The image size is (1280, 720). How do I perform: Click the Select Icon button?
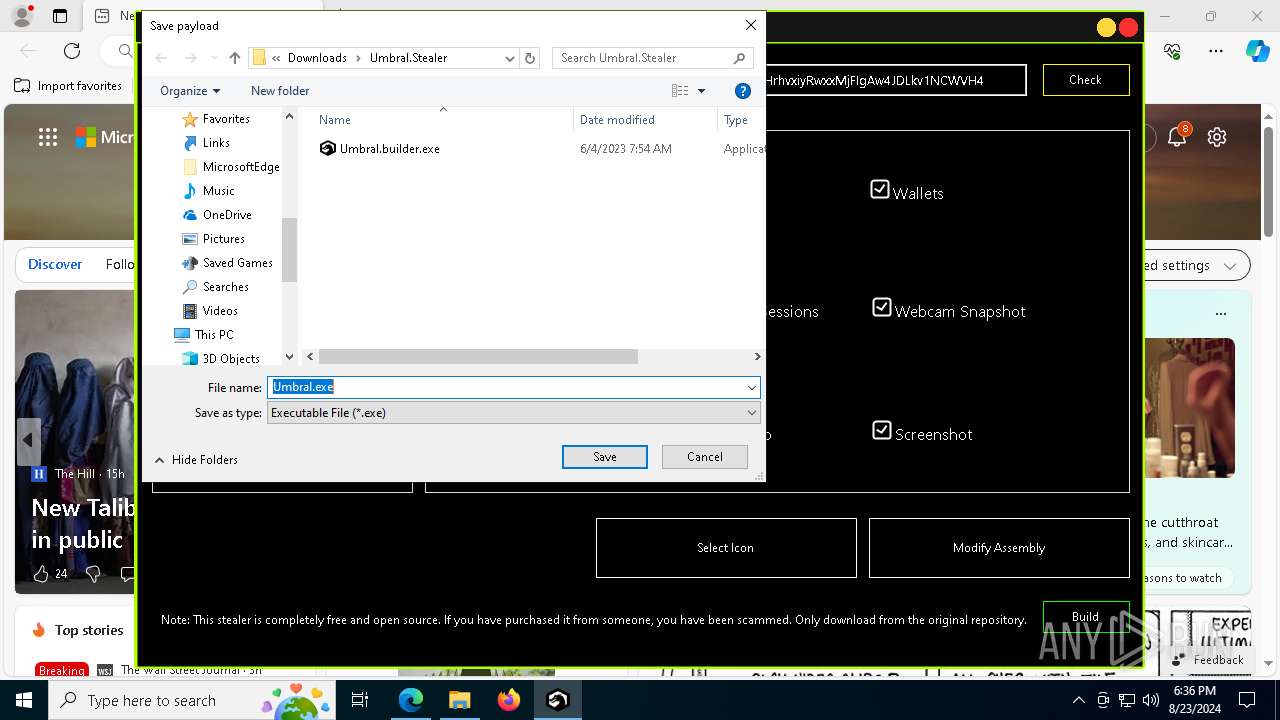[726, 548]
